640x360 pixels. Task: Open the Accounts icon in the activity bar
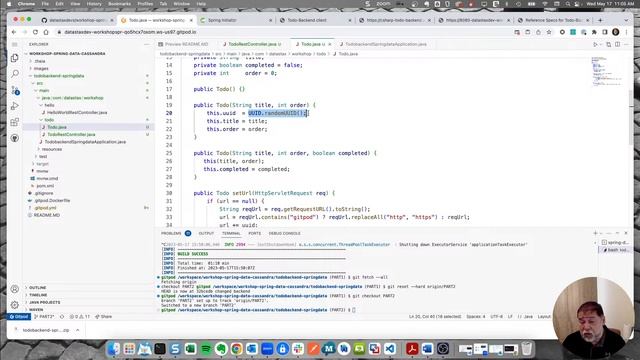15,289
